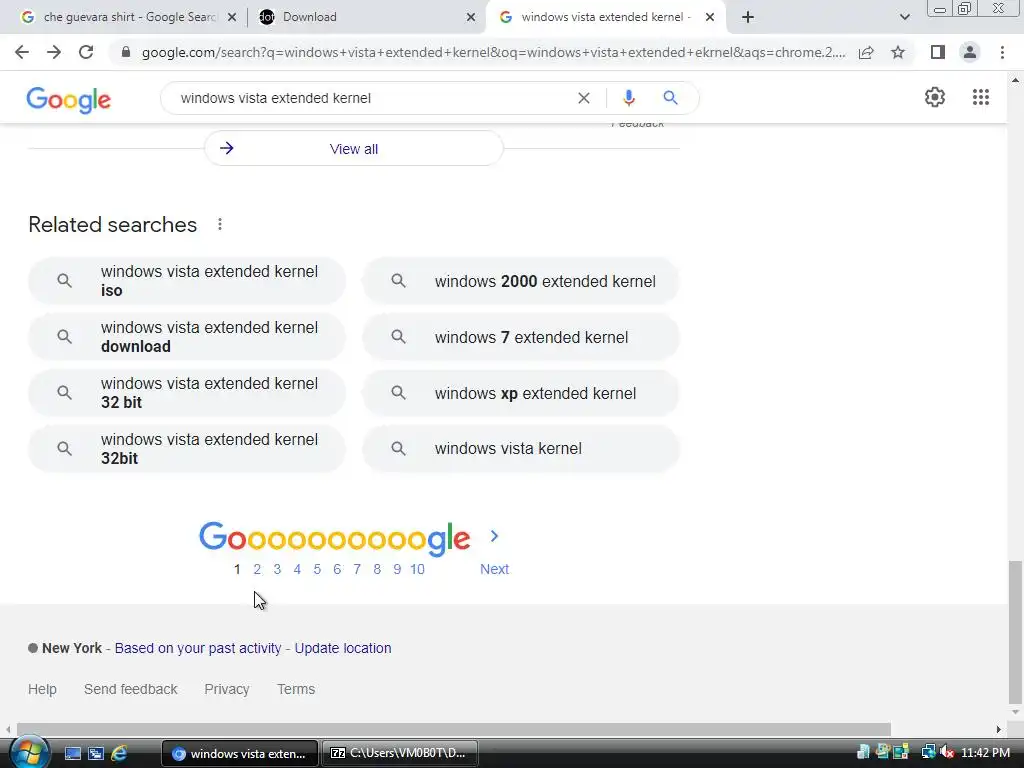This screenshot has width=1024, height=768.
Task: Go back to the previous page
Action: (22, 52)
